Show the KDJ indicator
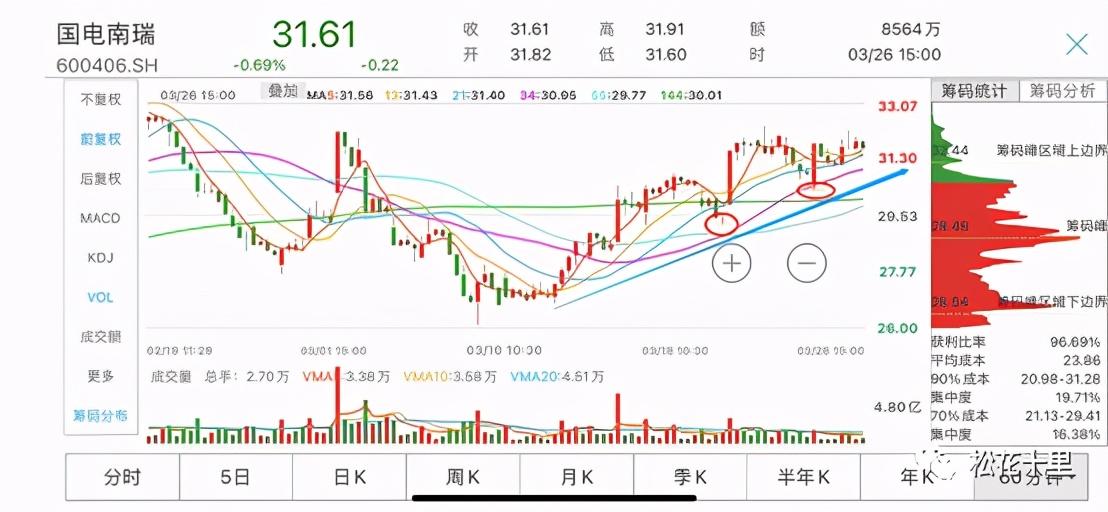The image size is (1108, 512). pyautogui.click(x=101, y=258)
